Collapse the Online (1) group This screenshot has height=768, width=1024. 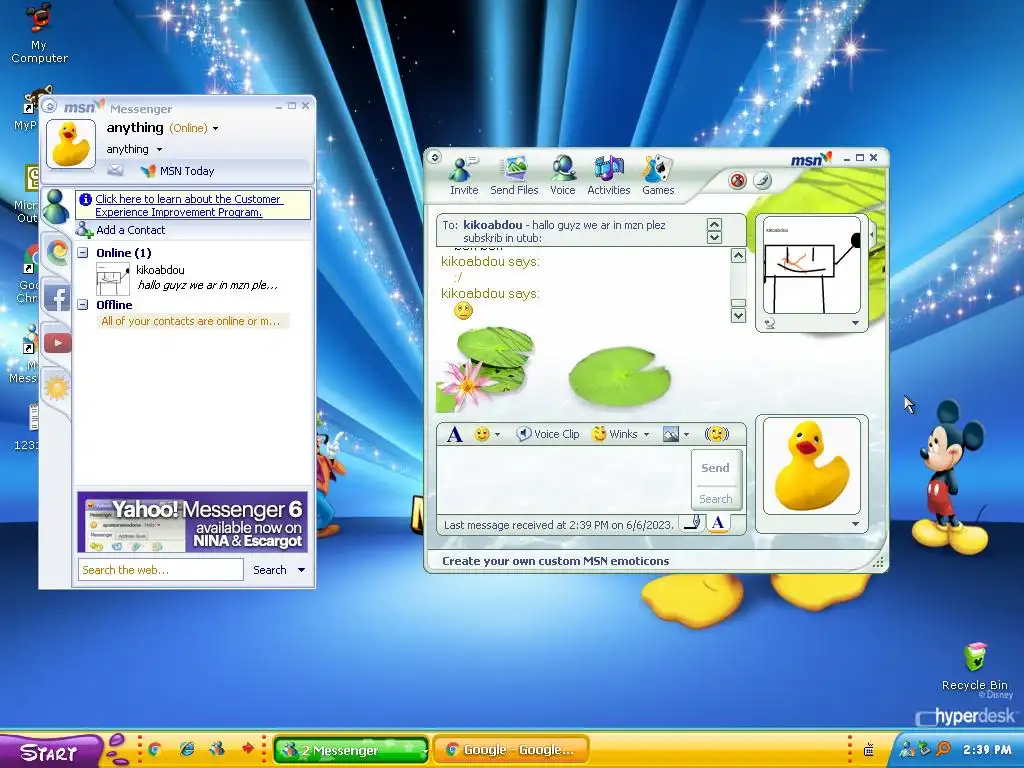83,253
